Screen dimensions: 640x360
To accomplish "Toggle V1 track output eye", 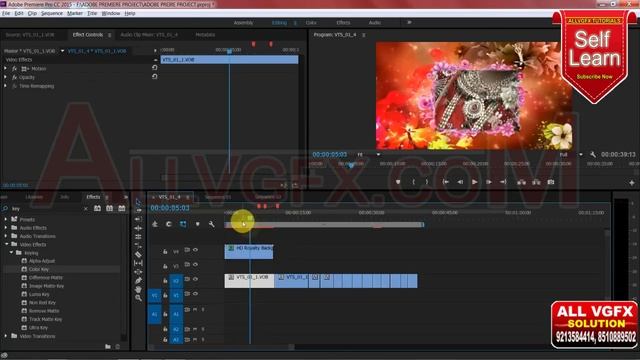I will tap(196, 293).
